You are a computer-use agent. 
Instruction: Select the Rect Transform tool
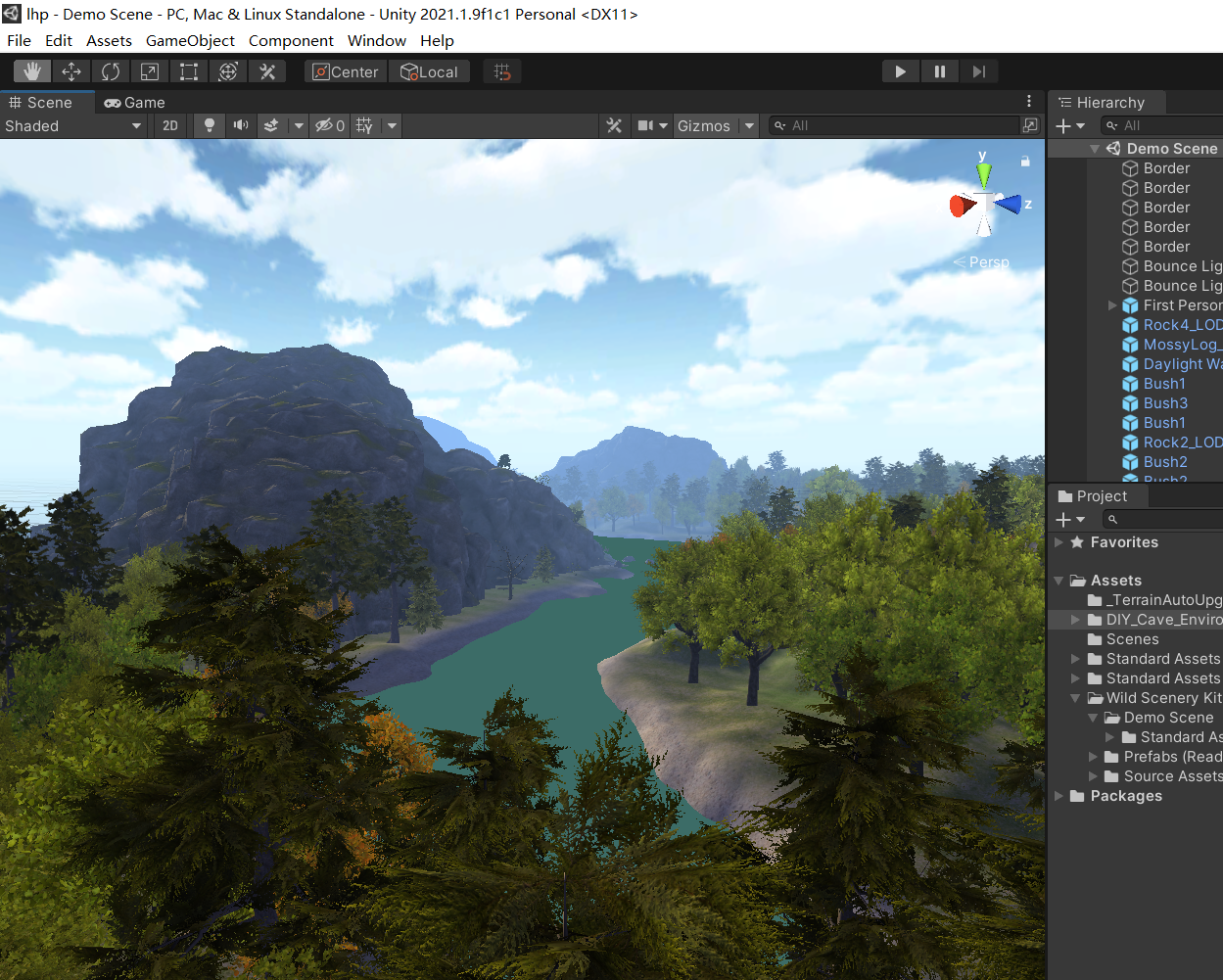[188, 70]
